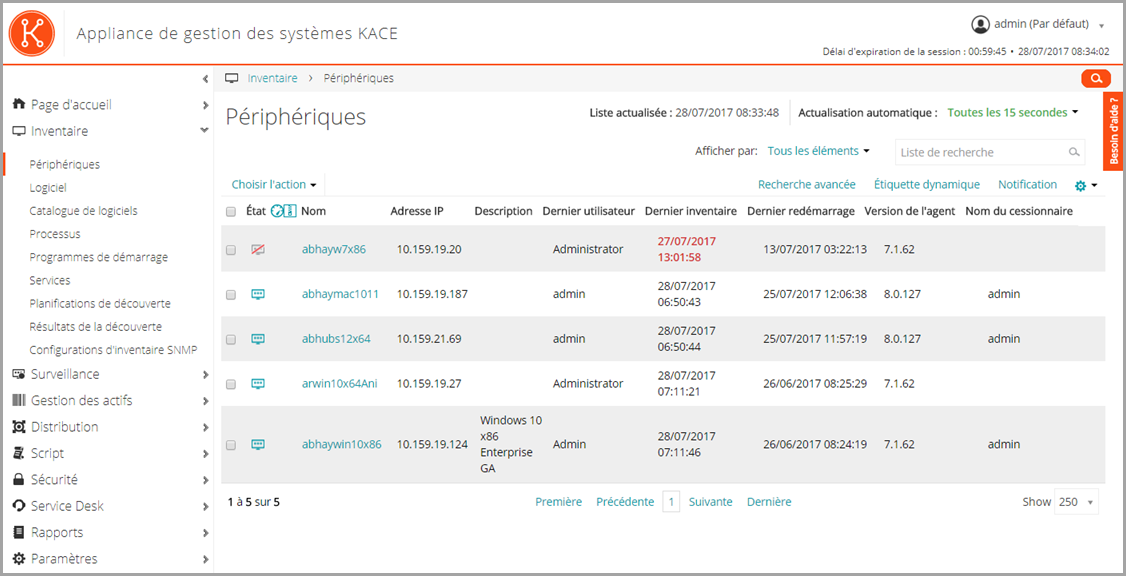1126x576 pixels.
Task: Open the Besoin d'aide side tab
Action: (x=1114, y=130)
